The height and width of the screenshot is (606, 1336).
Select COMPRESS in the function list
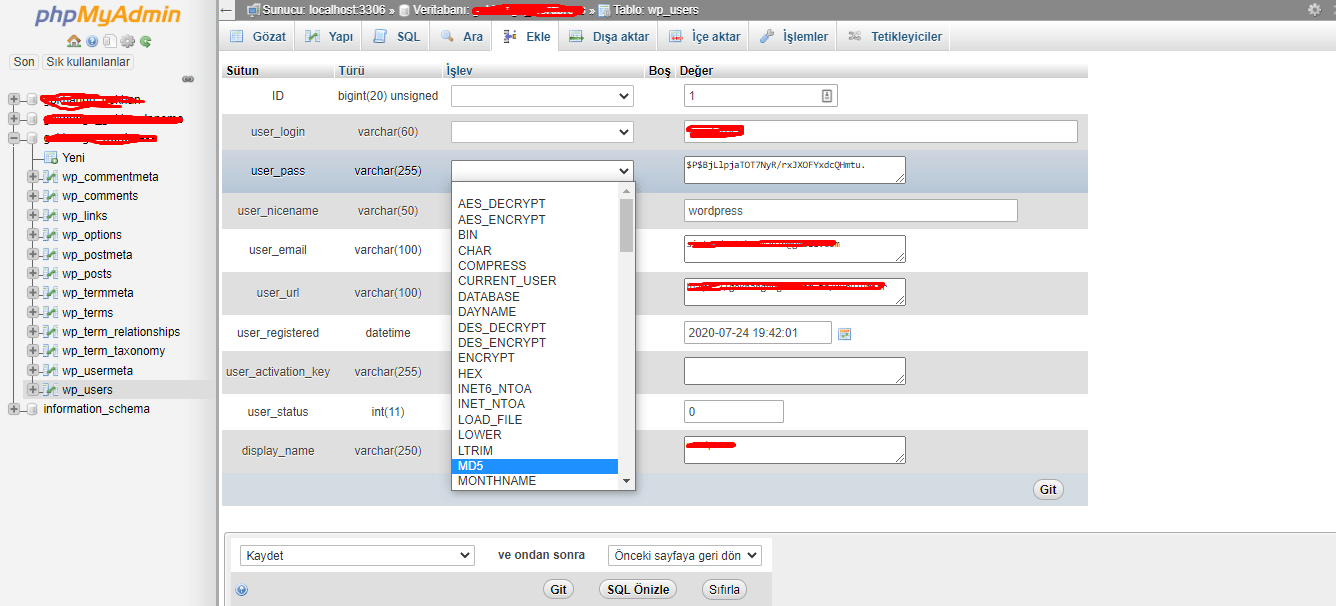point(535,266)
